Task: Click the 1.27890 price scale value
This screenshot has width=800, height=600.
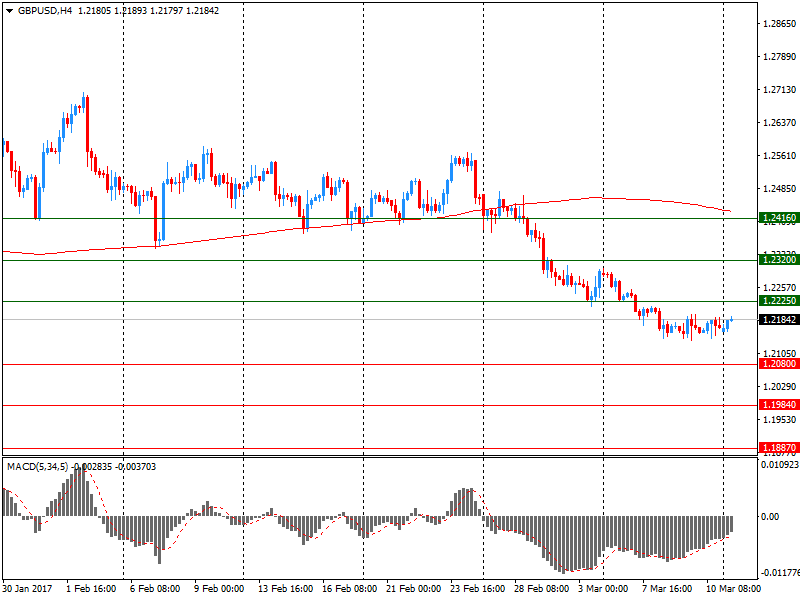Action: 780,57
